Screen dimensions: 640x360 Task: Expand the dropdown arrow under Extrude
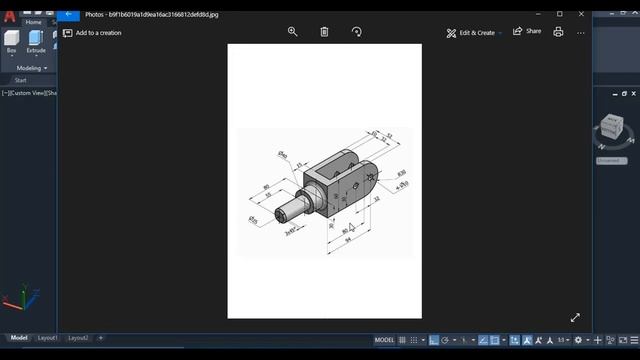pos(36,56)
